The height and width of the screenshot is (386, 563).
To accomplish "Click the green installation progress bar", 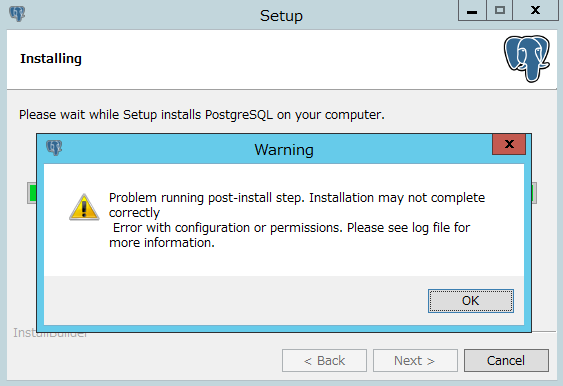I will [x=32, y=193].
